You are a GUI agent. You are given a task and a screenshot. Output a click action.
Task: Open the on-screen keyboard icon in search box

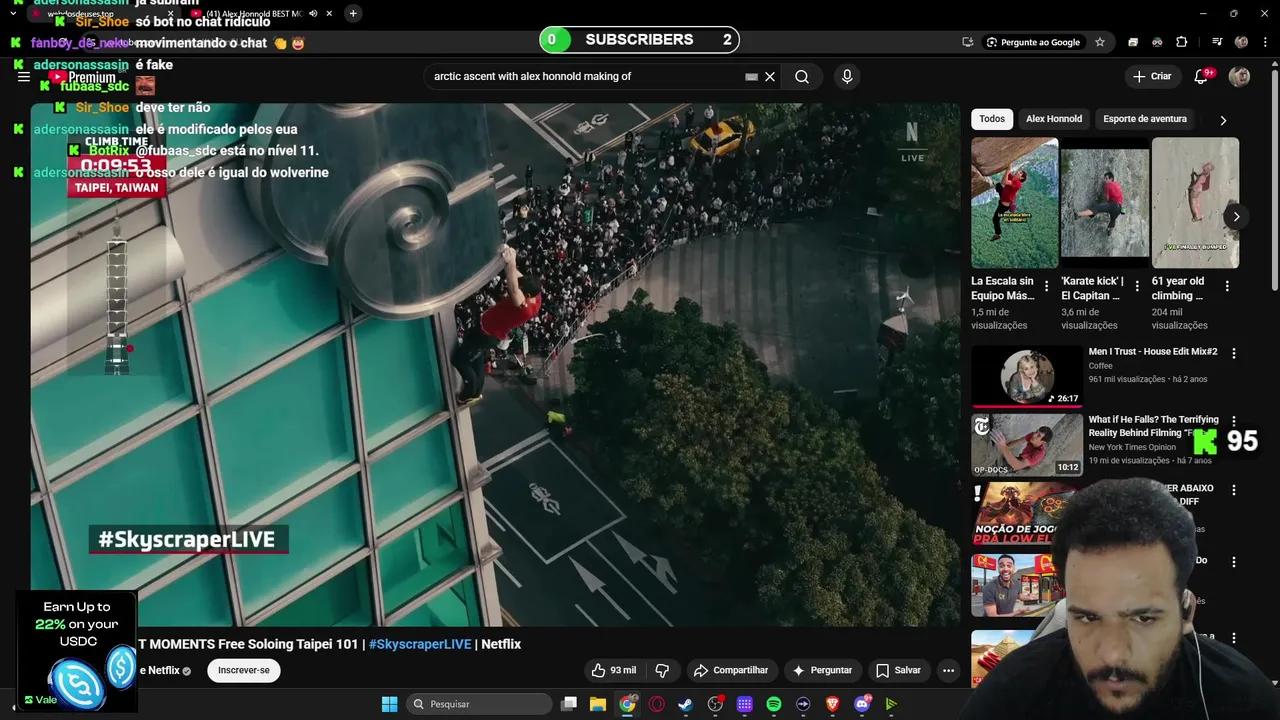[752, 77]
